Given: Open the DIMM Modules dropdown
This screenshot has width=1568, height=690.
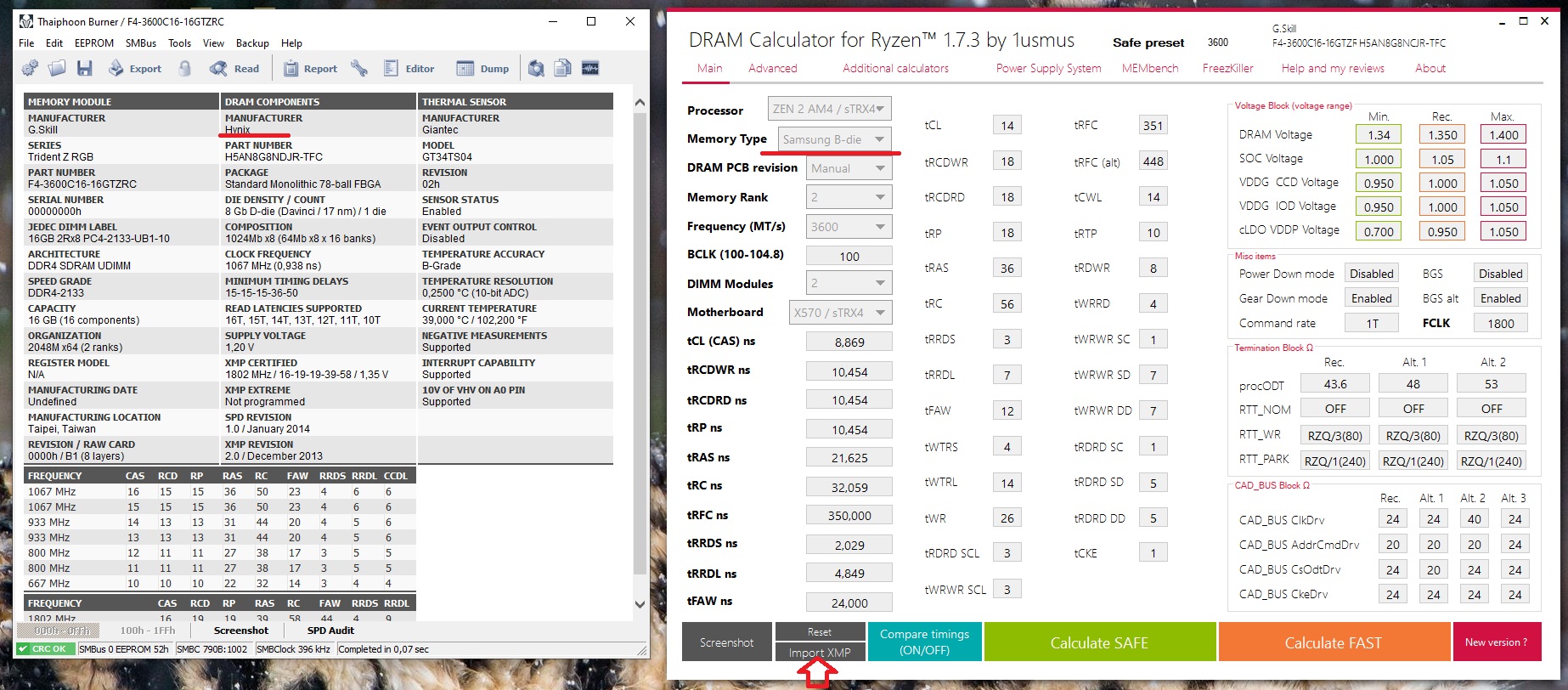Looking at the screenshot, I should tap(849, 283).
